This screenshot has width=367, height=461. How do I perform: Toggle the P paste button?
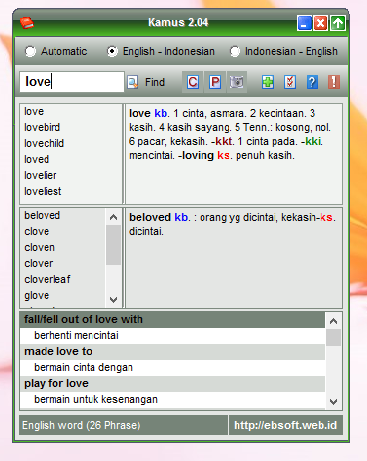tap(215, 82)
